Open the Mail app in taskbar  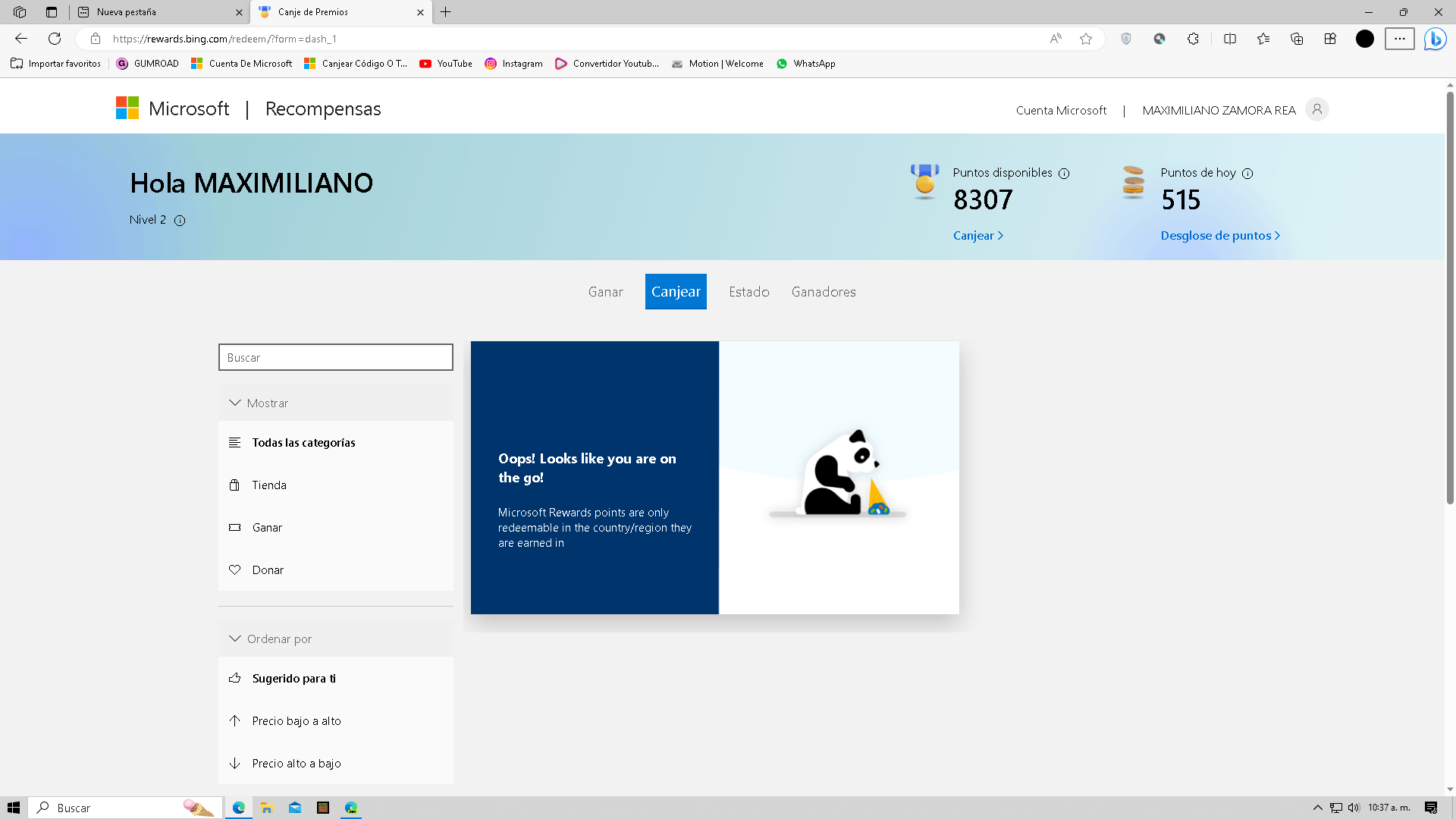tap(295, 808)
